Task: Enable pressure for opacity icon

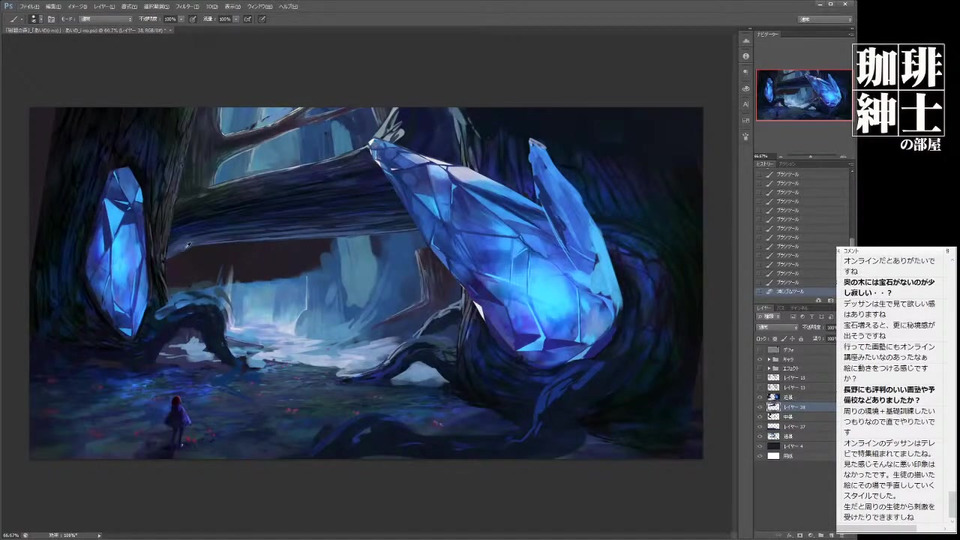Action: coord(192,18)
